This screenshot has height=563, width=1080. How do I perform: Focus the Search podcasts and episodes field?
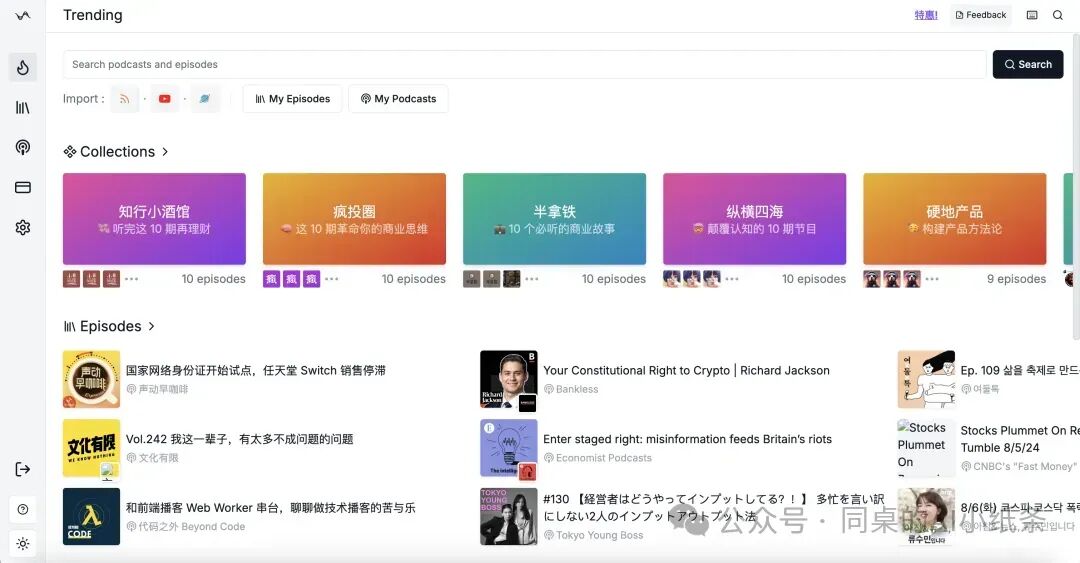[525, 64]
